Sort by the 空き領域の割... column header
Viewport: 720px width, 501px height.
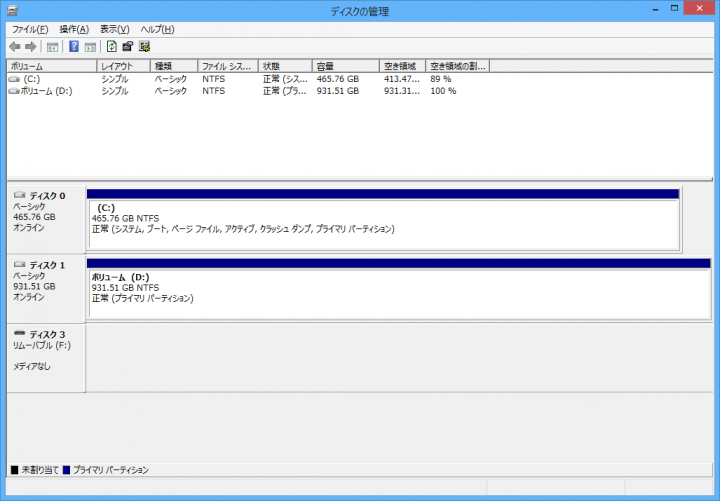point(458,66)
